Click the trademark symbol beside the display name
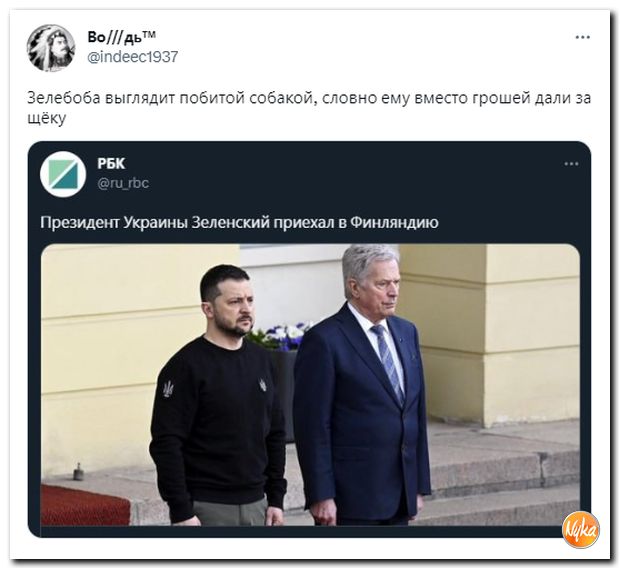This screenshot has width=621, height=570. coord(148,35)
